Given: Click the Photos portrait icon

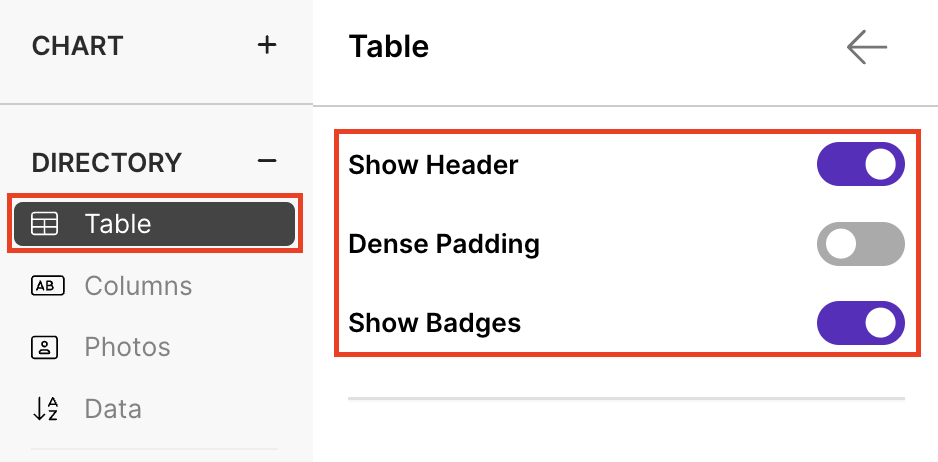Looking at the screenshot, I should point(44,347).
